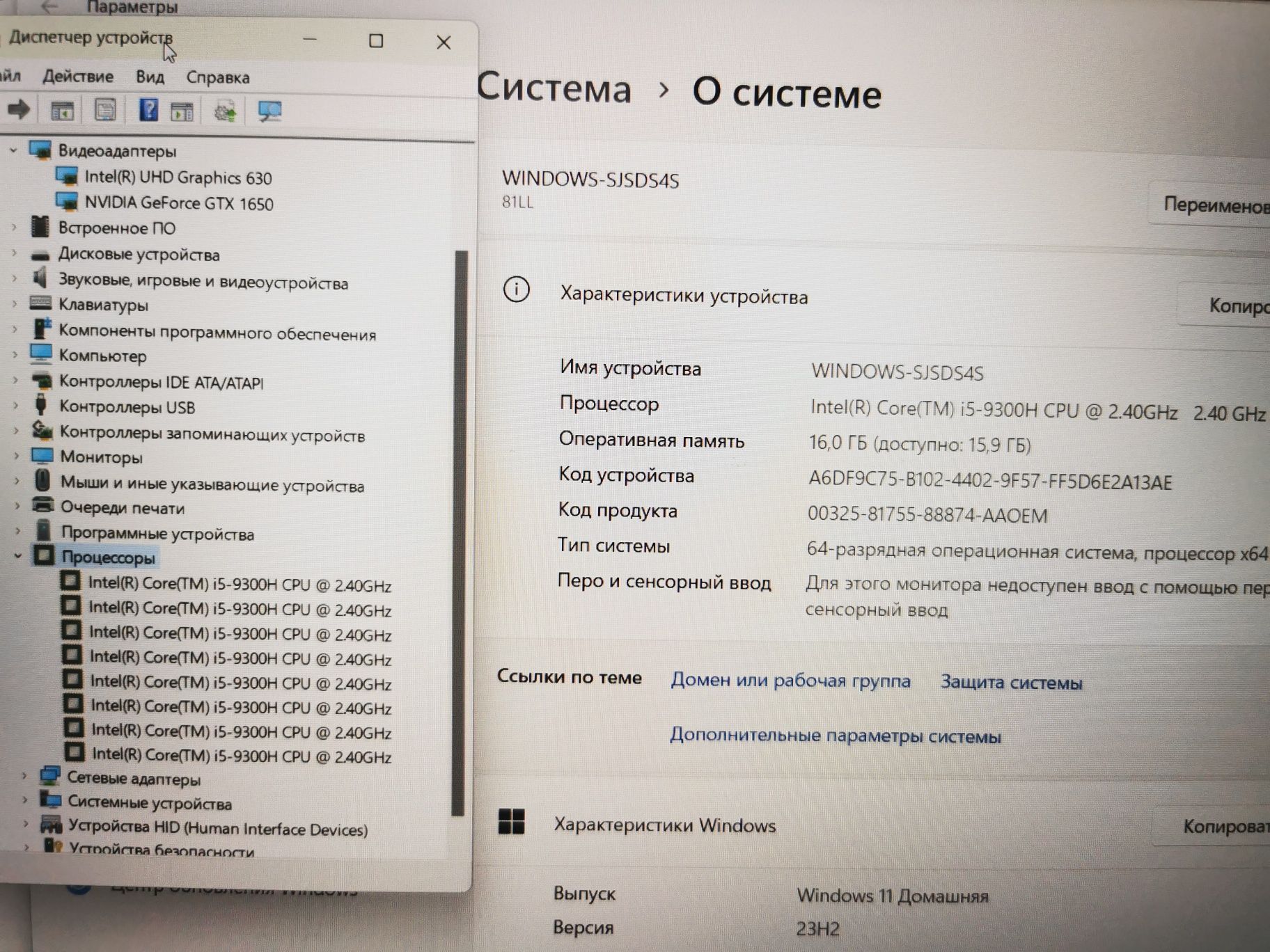Viewport: 1270px width, 952px height.
Task: Click the scan for hardware changes monitor icon
Action: coord(269,111)
